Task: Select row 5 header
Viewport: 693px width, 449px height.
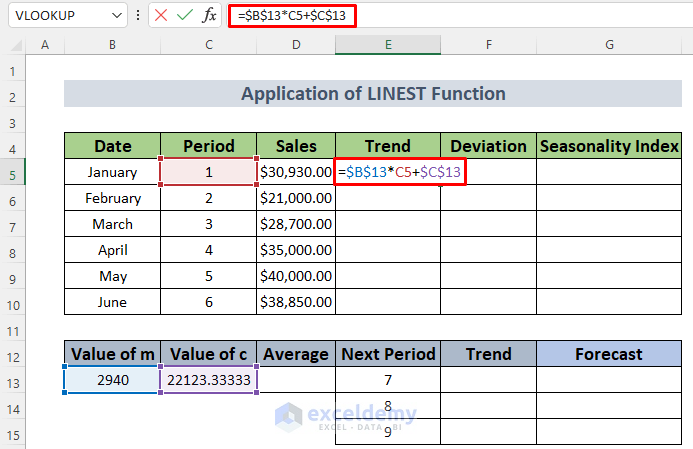Action: coord(13,172)
